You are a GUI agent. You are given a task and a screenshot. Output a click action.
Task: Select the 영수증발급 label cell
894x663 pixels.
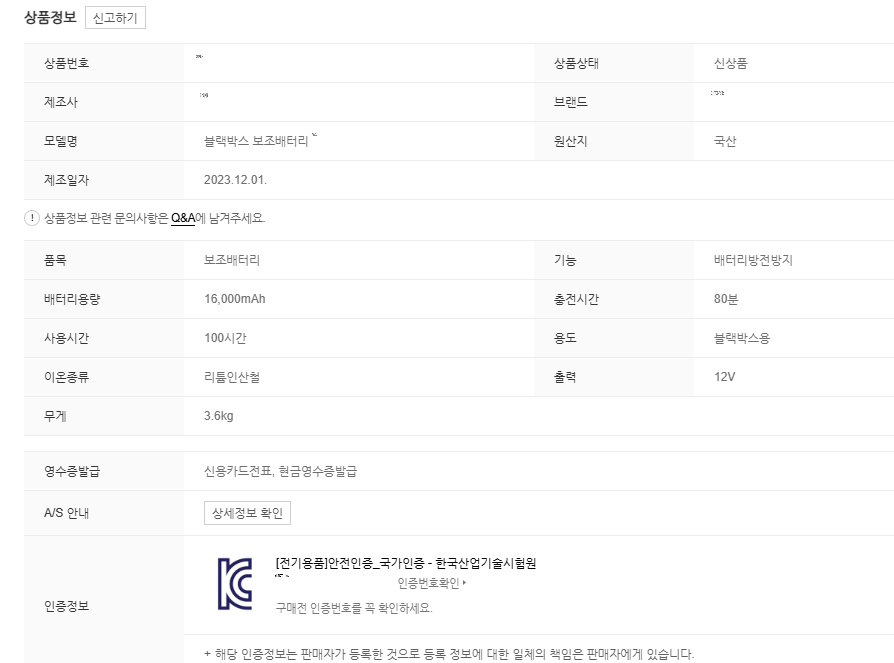[104, 471]
